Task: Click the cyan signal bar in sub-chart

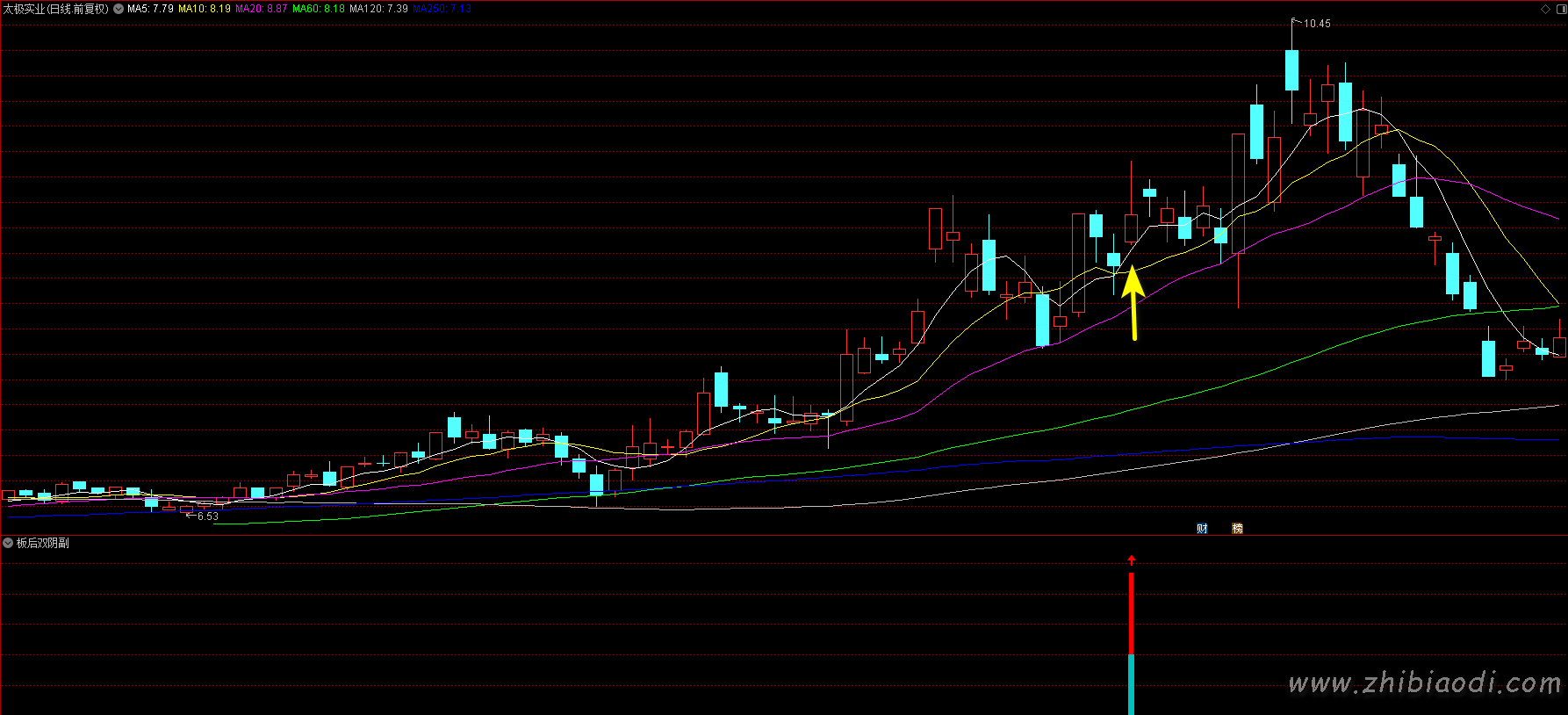Action: click(x=1131, y=684)
